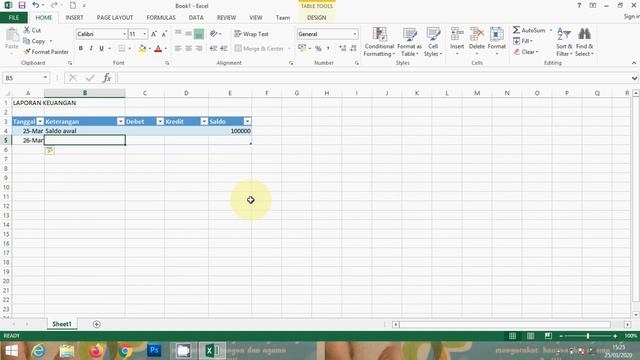Apply the red font color
Image resolution: width=640 pixels, height=360 pixels.
(x=158, y=49)
